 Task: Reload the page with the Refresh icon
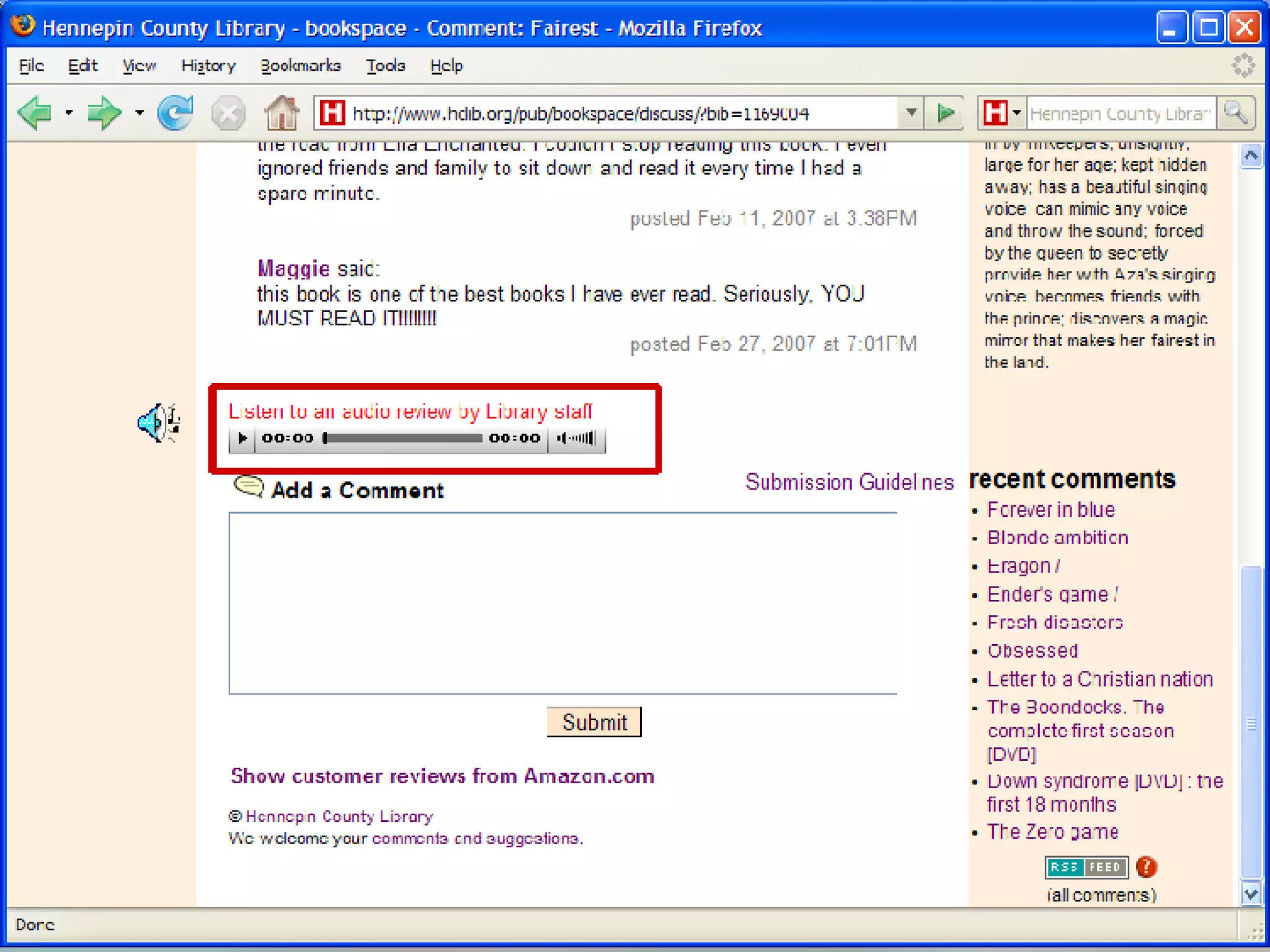pyautogui.click(x=175, y=113)
